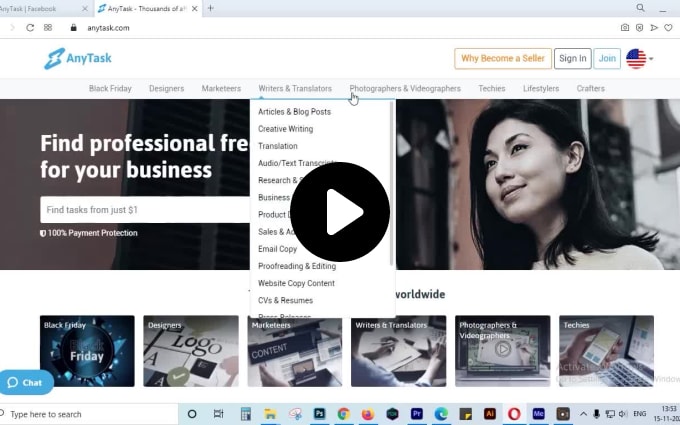Open the country flag language dropdown
Image resolution: width=680 pixels, height=425 pixels.
point(640,59)
